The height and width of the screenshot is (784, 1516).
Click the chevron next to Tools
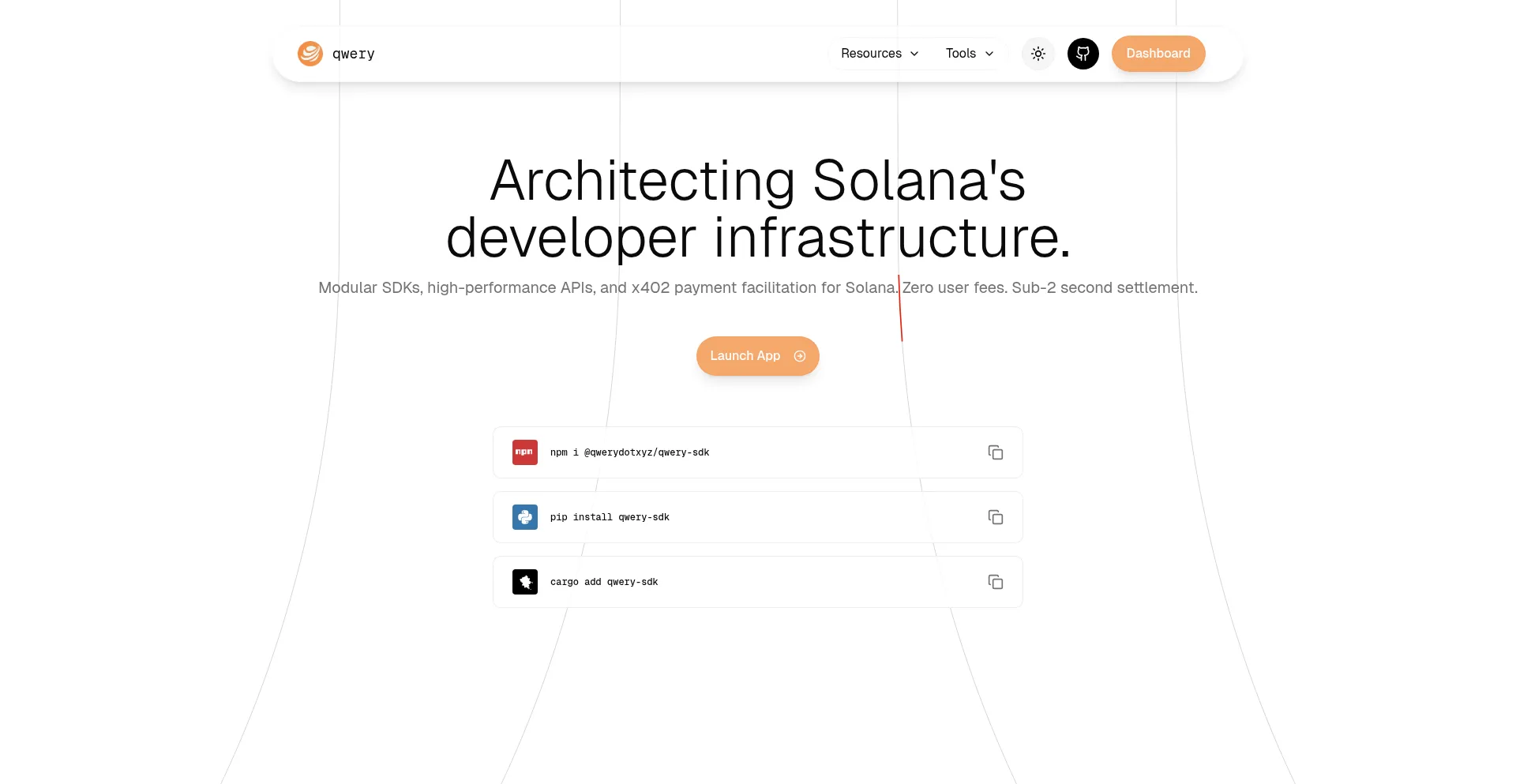click(989, 54)
